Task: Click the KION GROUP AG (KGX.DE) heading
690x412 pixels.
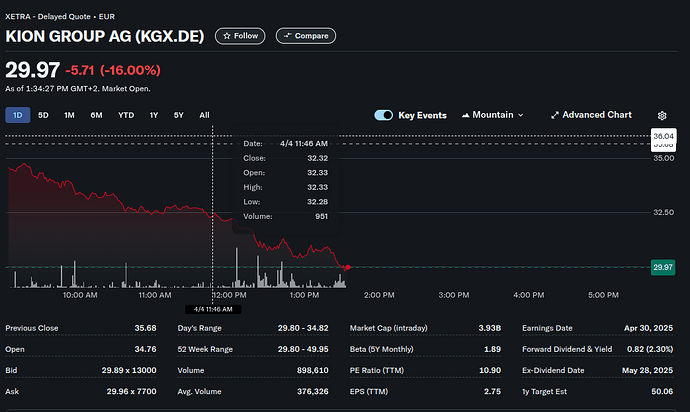Action: click(105, 36)
